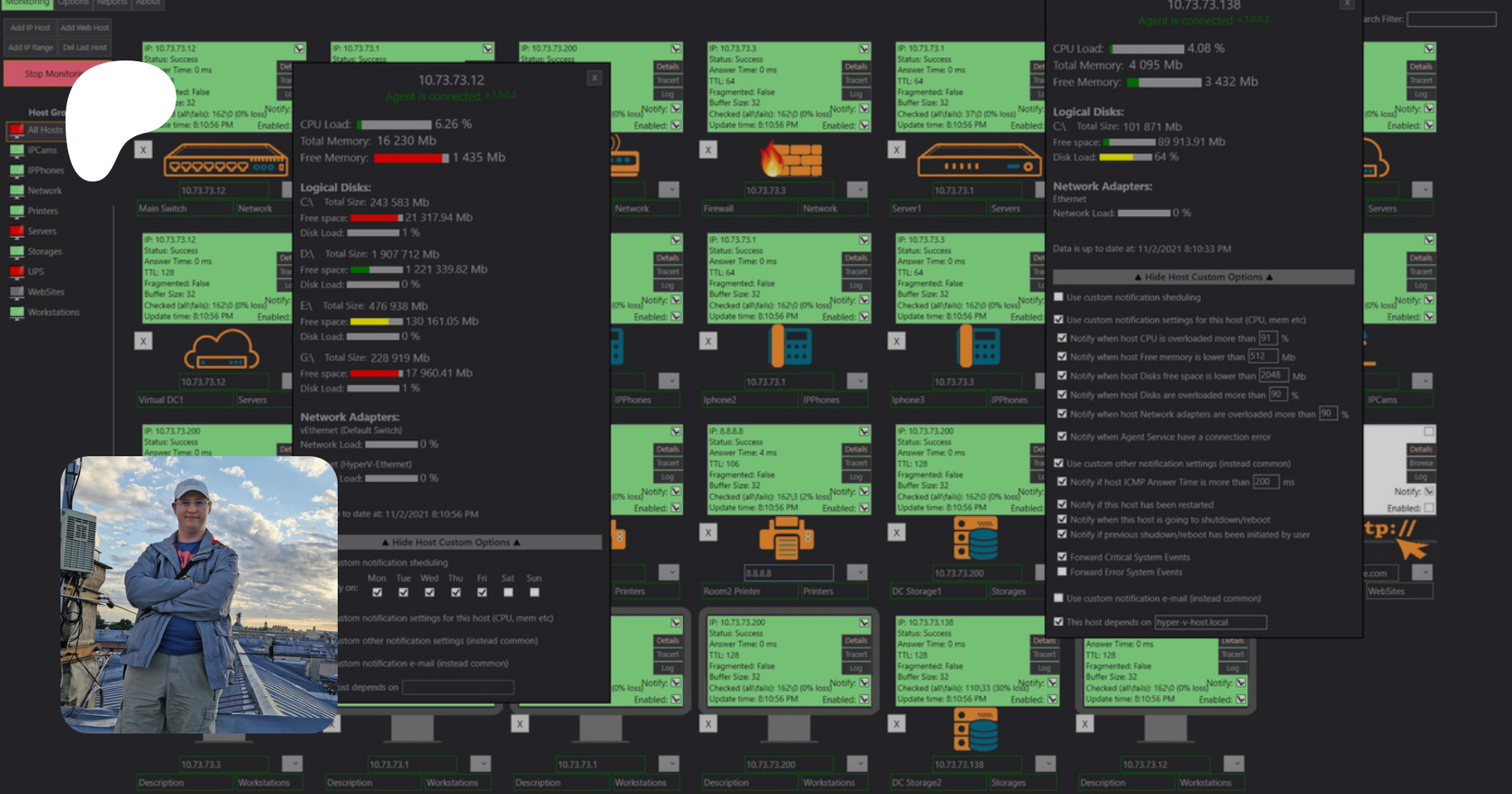
Task: Check the Forward Error System Events box
Action: 1062,572
